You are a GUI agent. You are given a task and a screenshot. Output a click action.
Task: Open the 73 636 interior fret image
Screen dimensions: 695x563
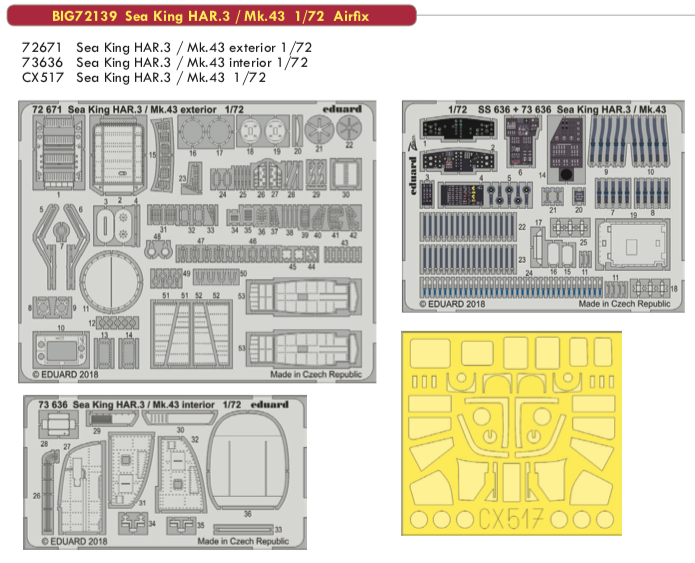tap(165, 473)
